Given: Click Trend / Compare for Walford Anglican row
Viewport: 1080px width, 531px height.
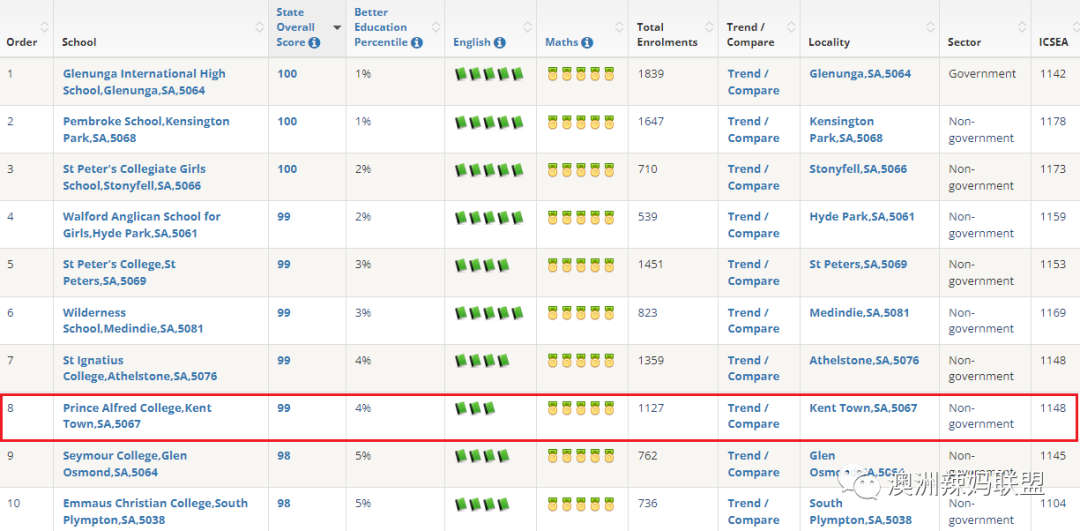Looking at the screenshot, I should click(x=754, y=225).
